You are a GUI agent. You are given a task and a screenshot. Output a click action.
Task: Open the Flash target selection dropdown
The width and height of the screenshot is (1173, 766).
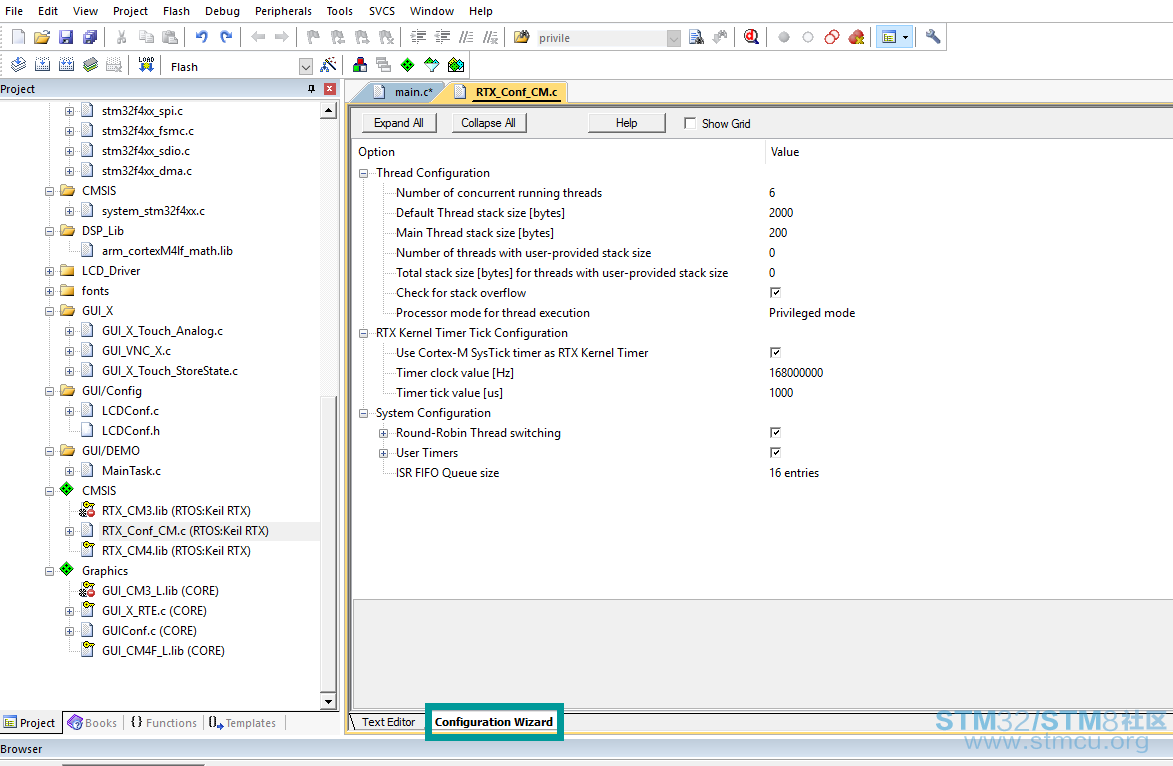(x=305, y=67)
